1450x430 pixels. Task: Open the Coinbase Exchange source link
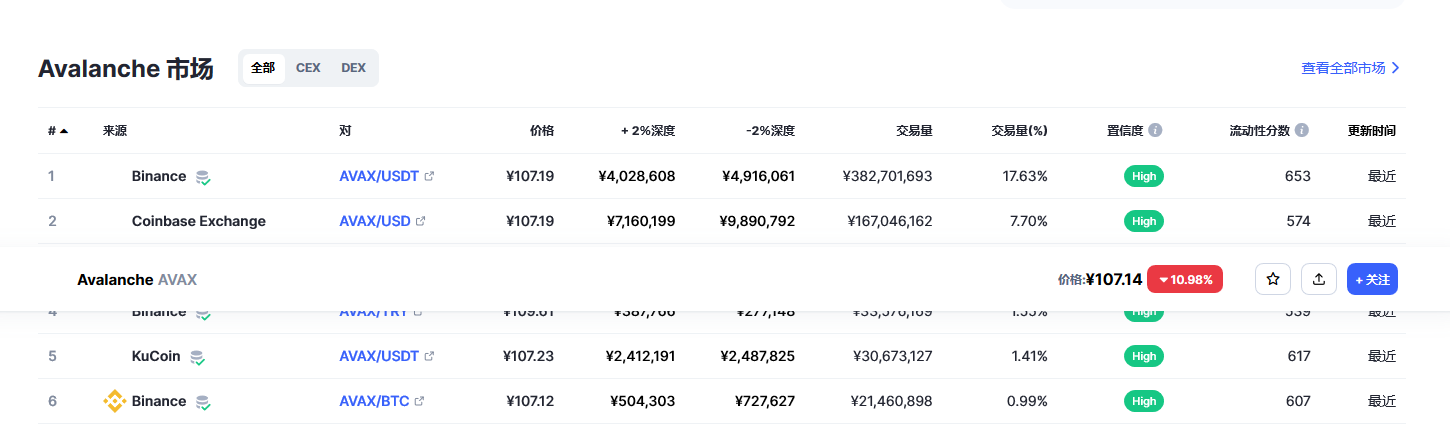coord(198,221)
